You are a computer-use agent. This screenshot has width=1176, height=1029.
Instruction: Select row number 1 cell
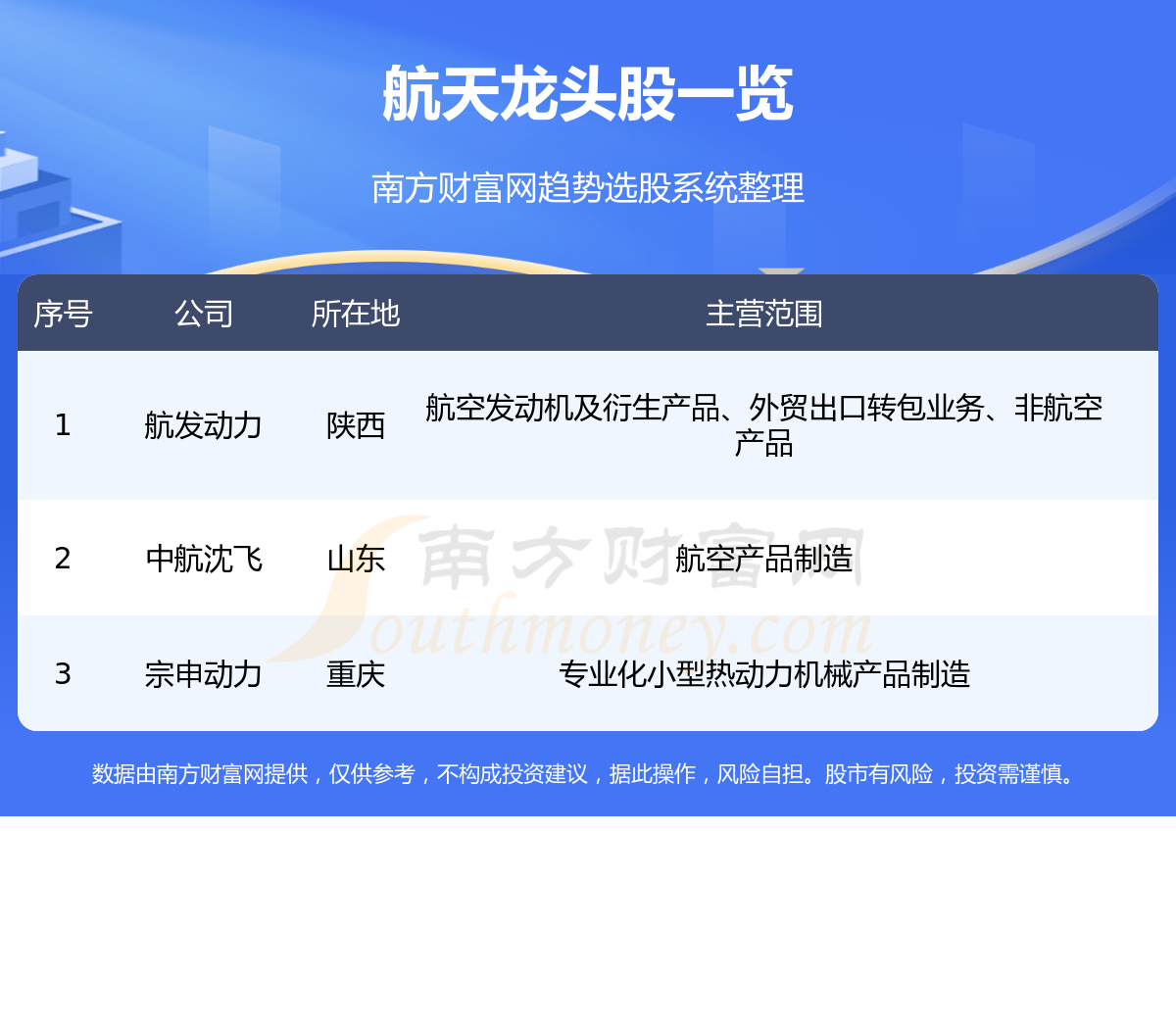coord(63,425)
